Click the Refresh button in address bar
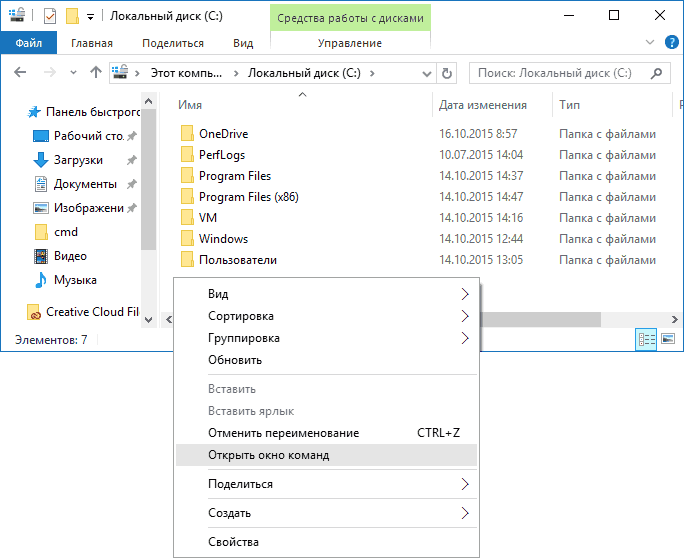Image resolution: width=684 pixels, height=558 pixels. point(447,73)
